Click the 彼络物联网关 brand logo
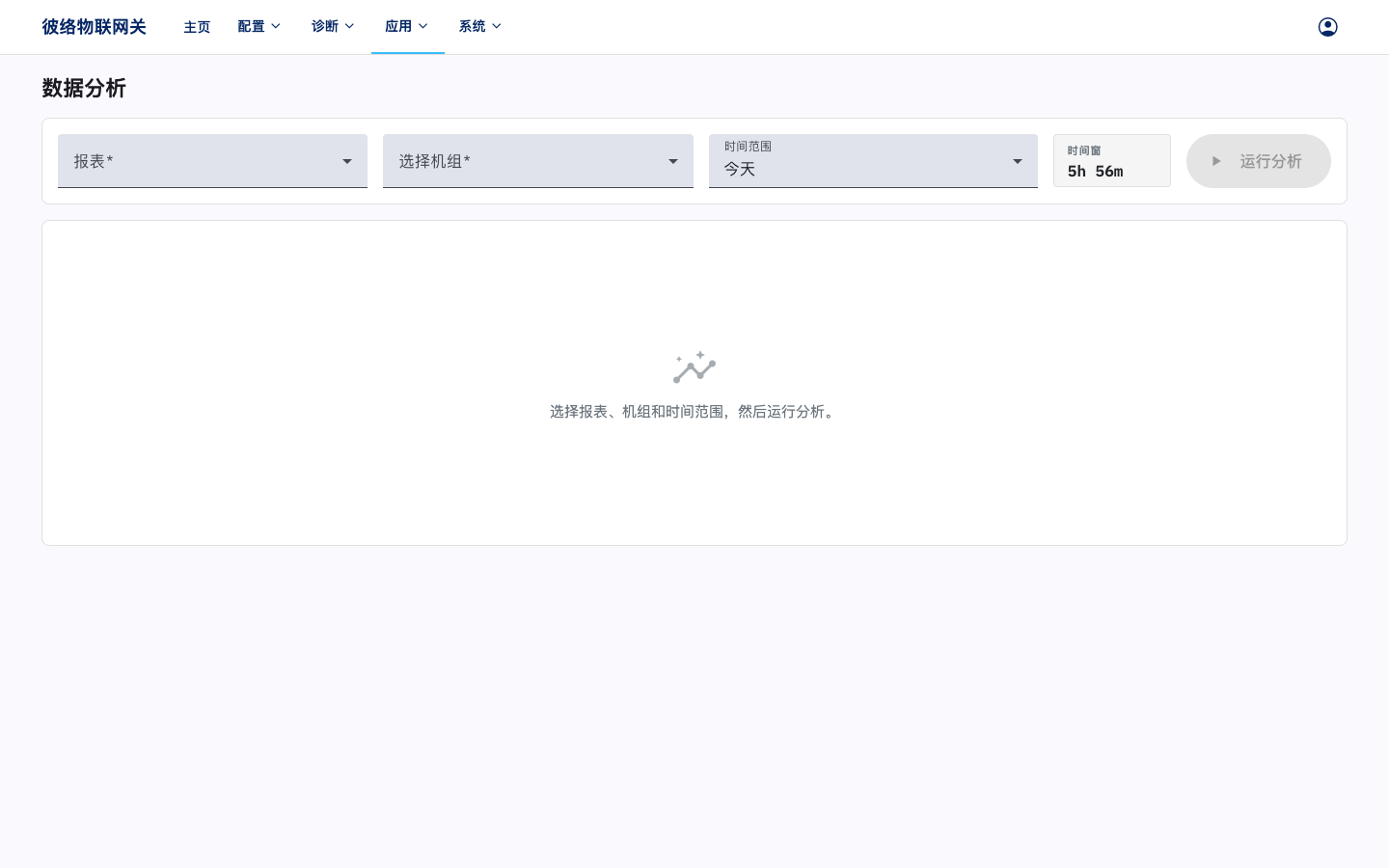 (x=94, y=27)
